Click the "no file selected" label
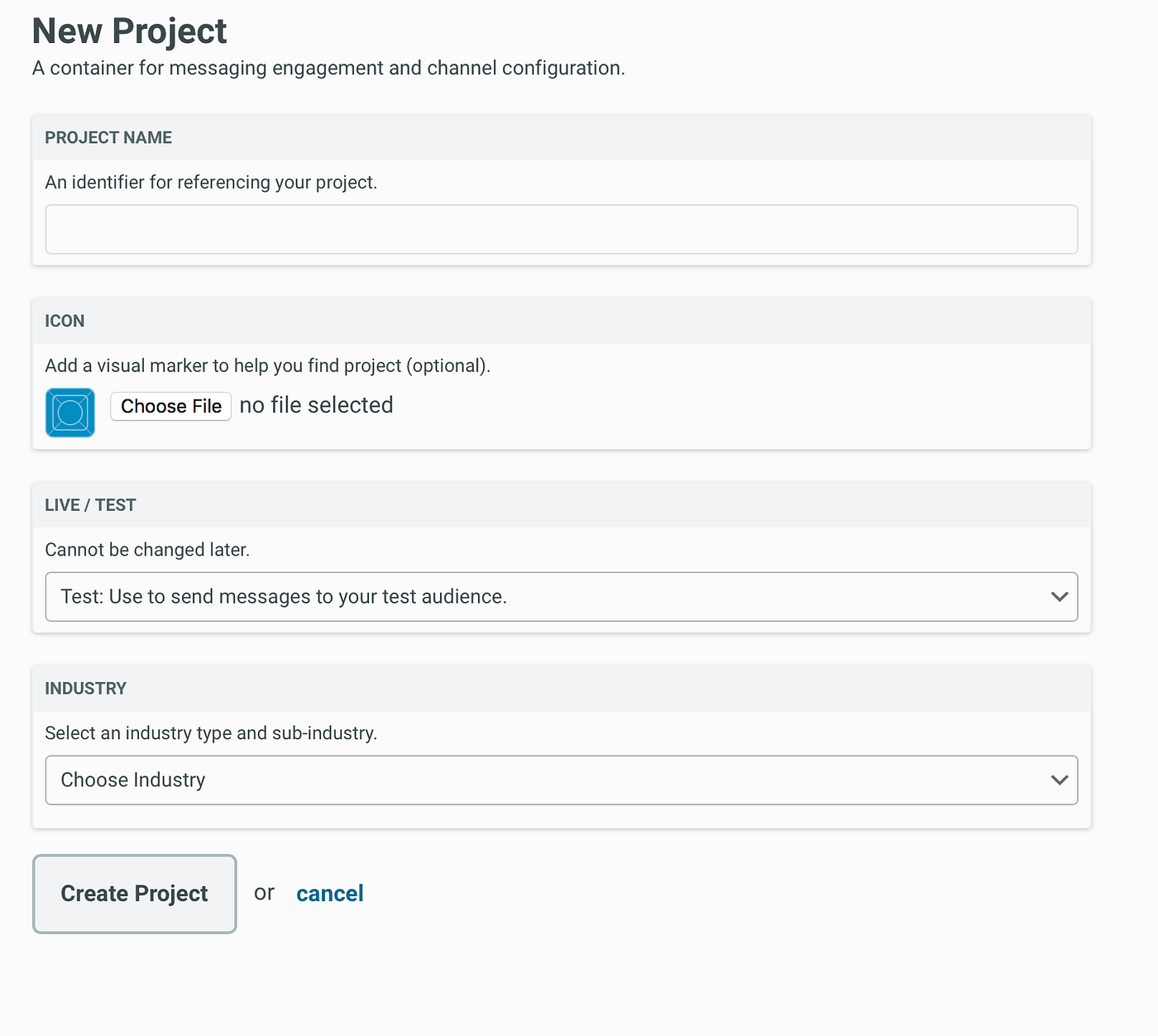Image resolution: width=1158 pixels, height=1036 pixels. (x=316, y=405)
